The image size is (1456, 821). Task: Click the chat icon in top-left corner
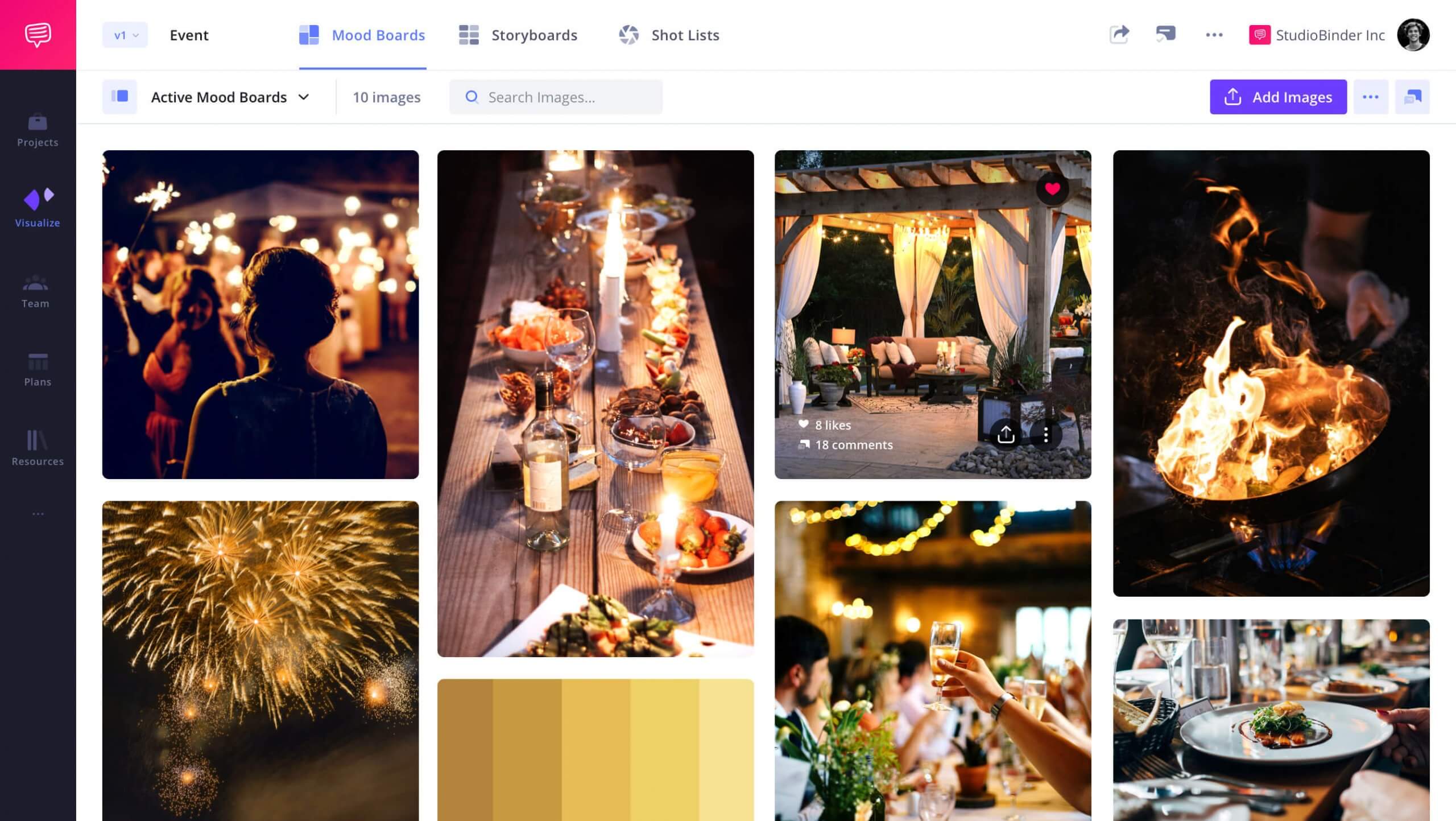(37, 35)
